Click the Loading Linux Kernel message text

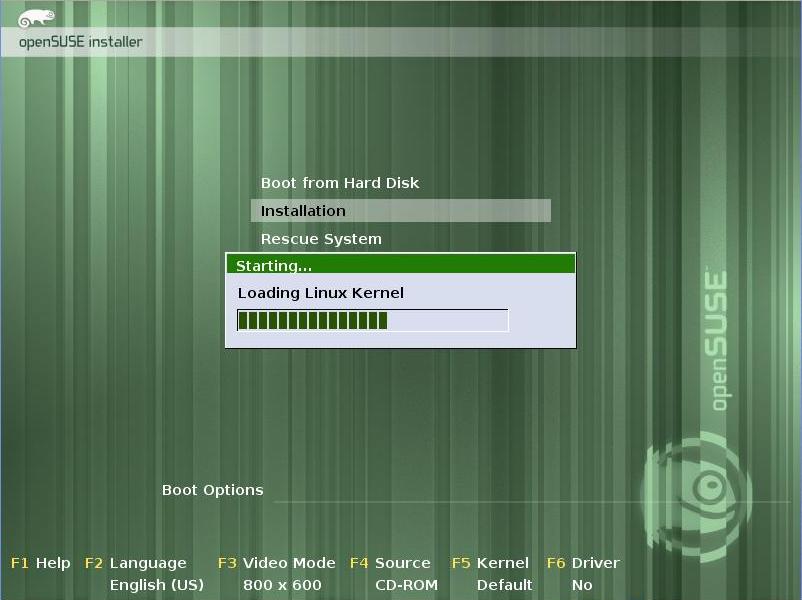pos(321,293)
